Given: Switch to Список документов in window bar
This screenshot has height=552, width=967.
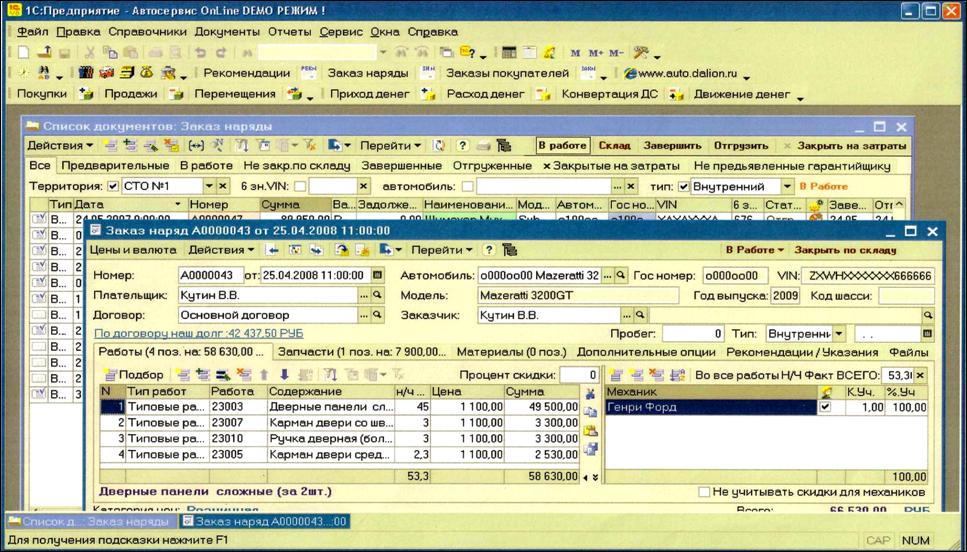Looking at the screenshot, I should [x=84, y=521].
